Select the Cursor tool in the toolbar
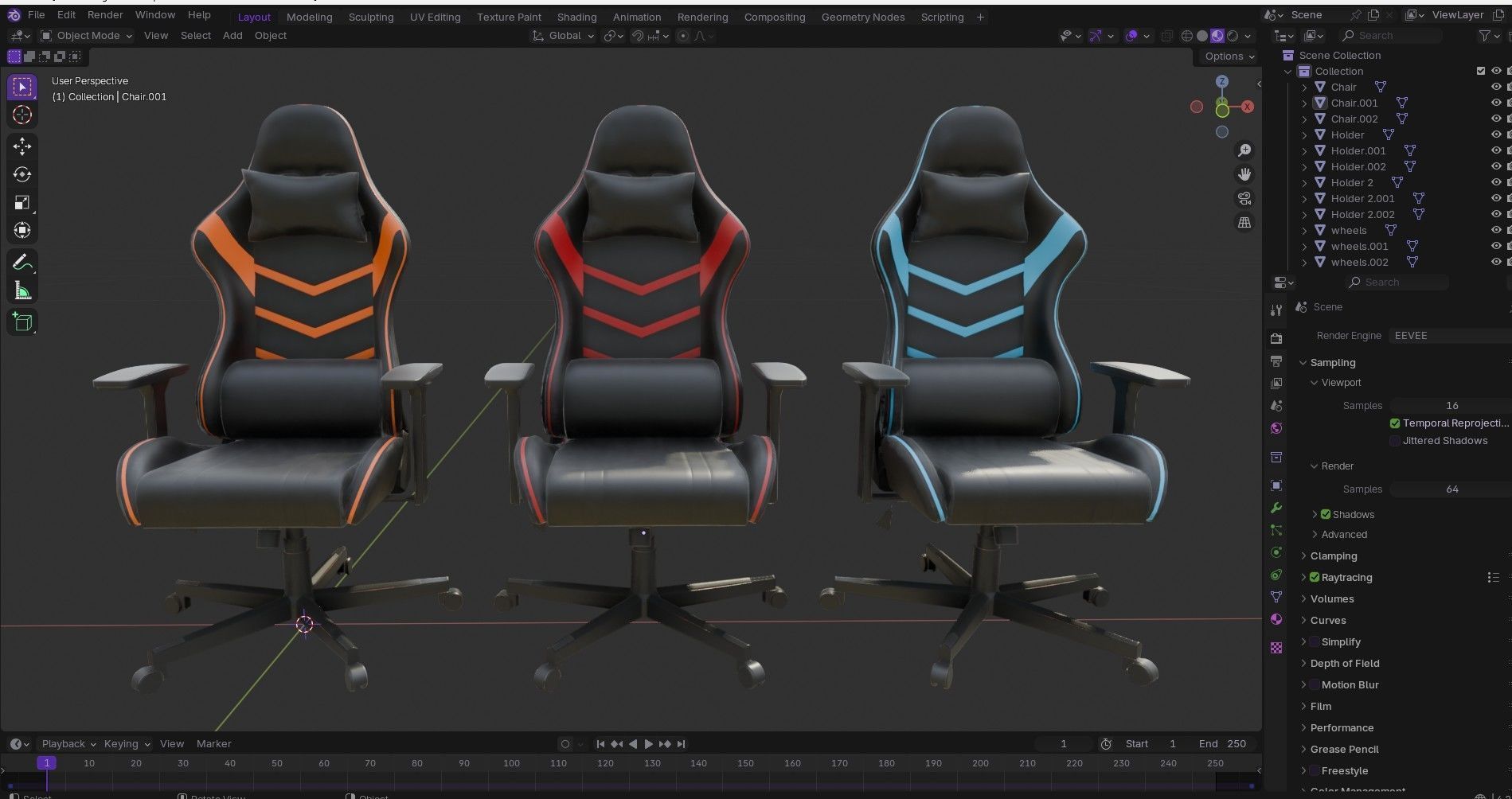1512x799 pixels. 22,115
